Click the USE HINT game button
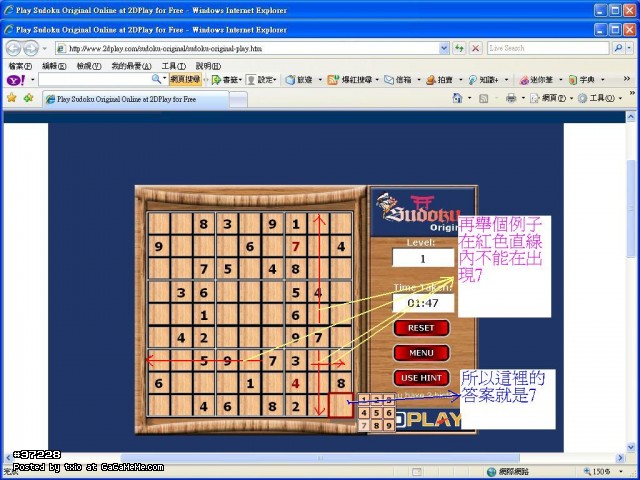 click(421, 378)
